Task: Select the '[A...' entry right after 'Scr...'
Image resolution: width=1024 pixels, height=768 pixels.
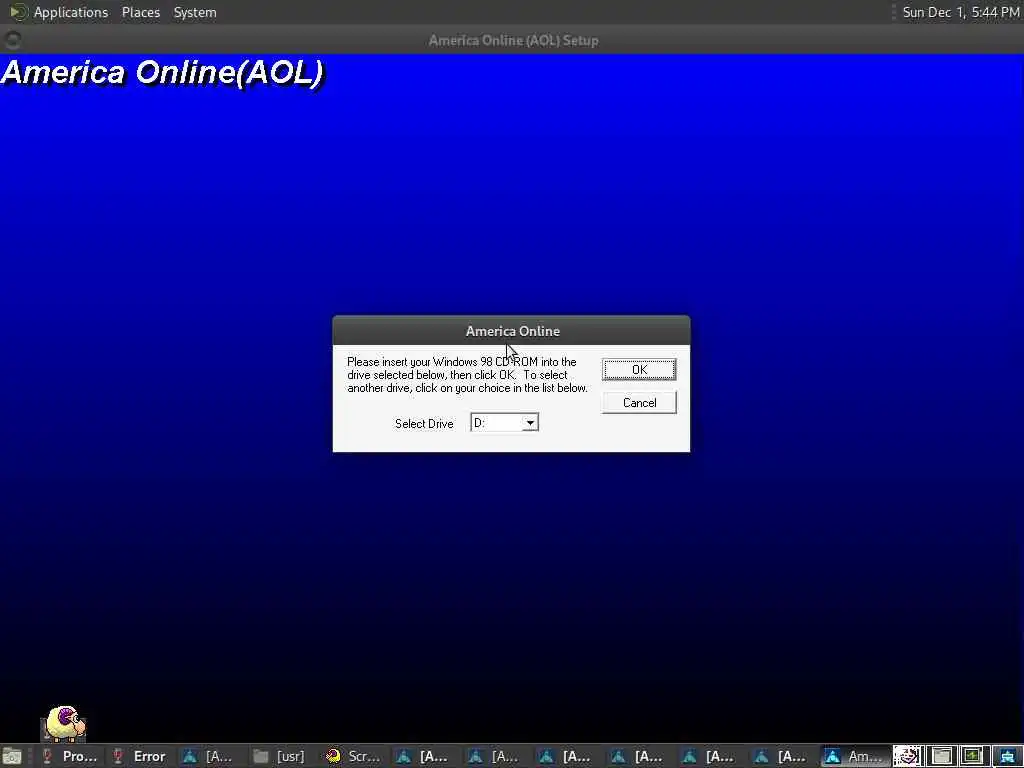Action: (x=424, y=756)
